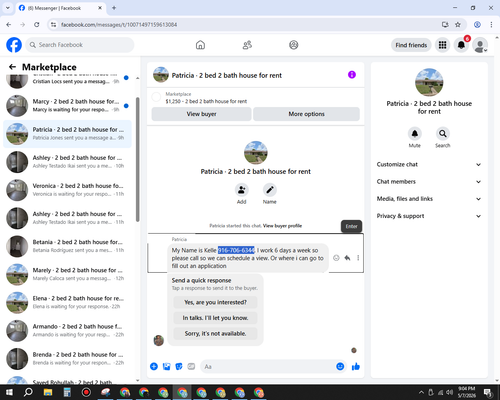Open emoji picker in message box
The height and width of the screenshot is (400, 500).
tap(340, 367)
